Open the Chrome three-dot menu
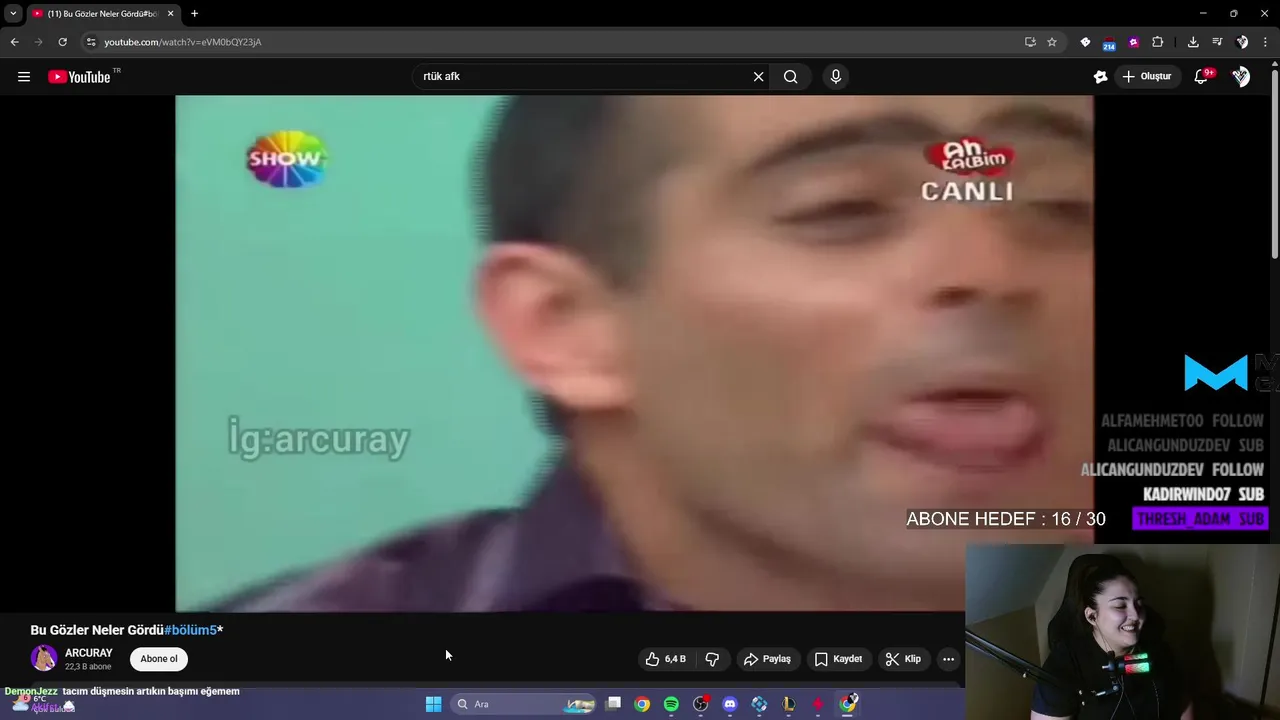Viewport: 1280px width, 720px height. pyautogui.click(x=1266, y=42)
